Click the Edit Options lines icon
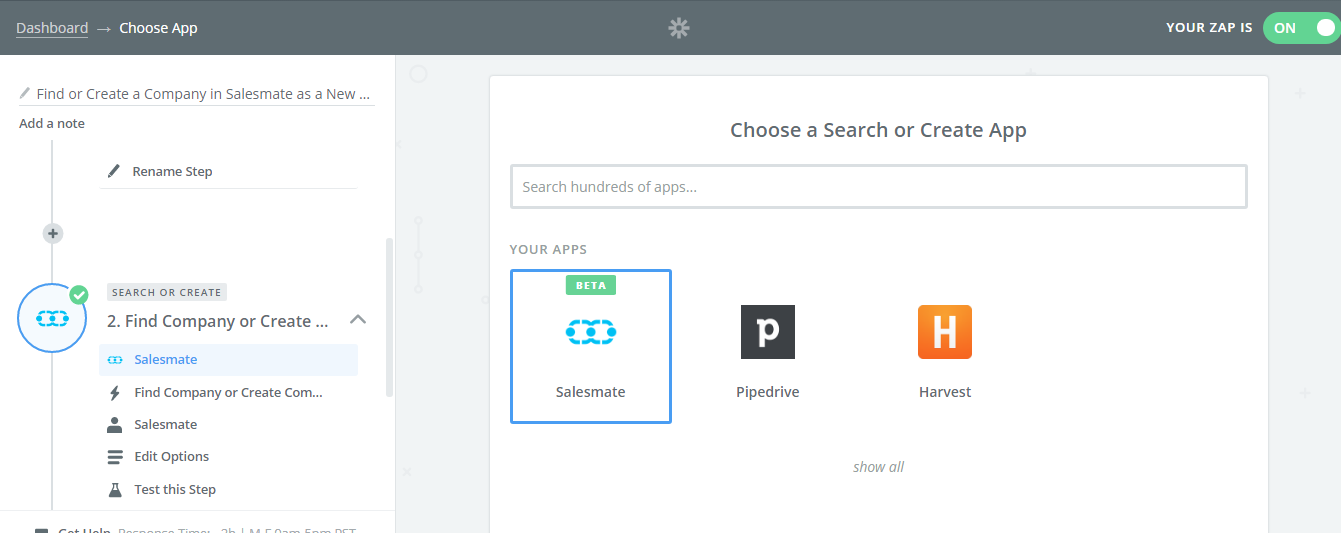 [x=115, y=457]
